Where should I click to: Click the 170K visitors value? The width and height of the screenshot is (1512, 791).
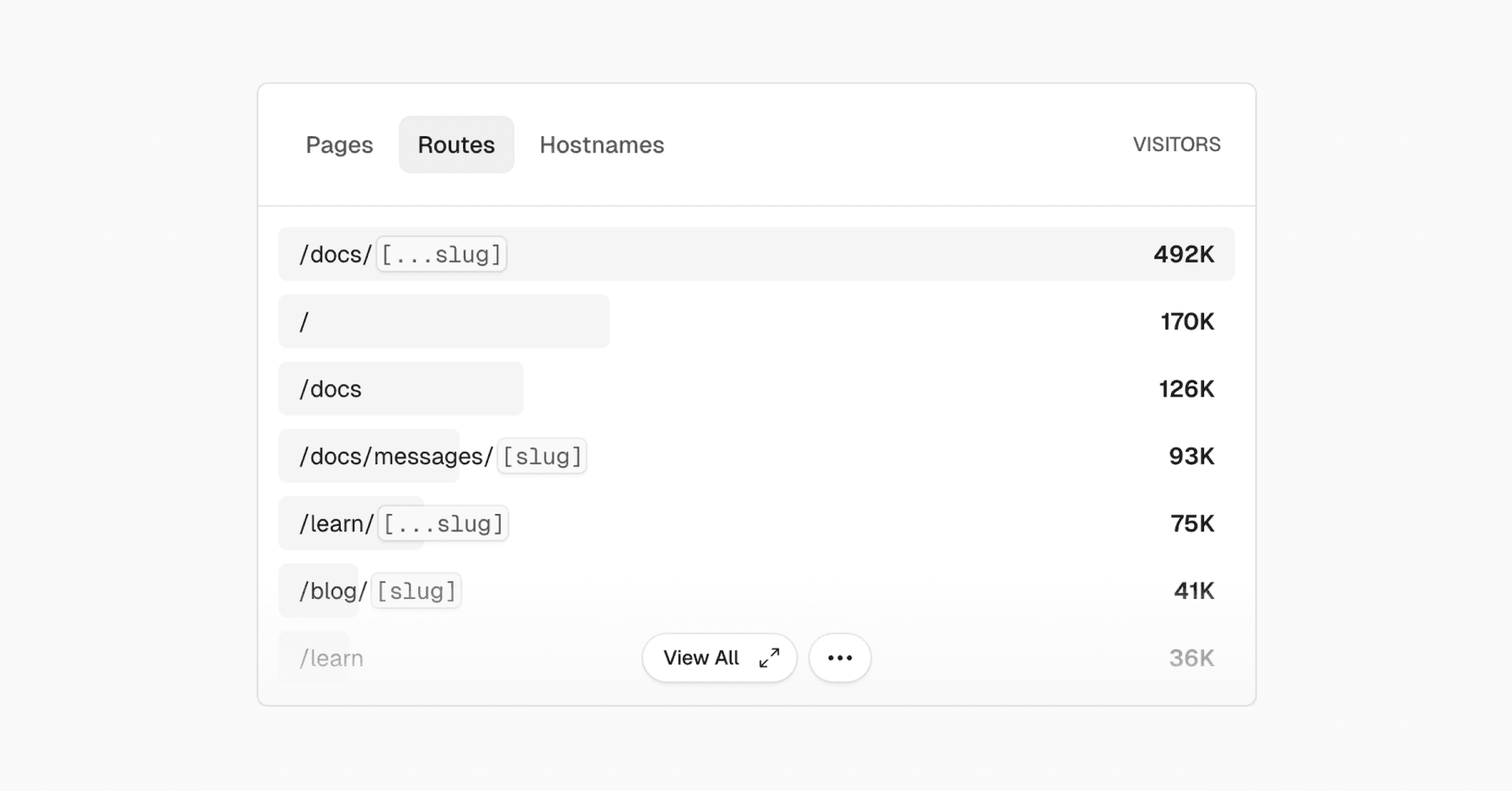(x=1187, y=322)
